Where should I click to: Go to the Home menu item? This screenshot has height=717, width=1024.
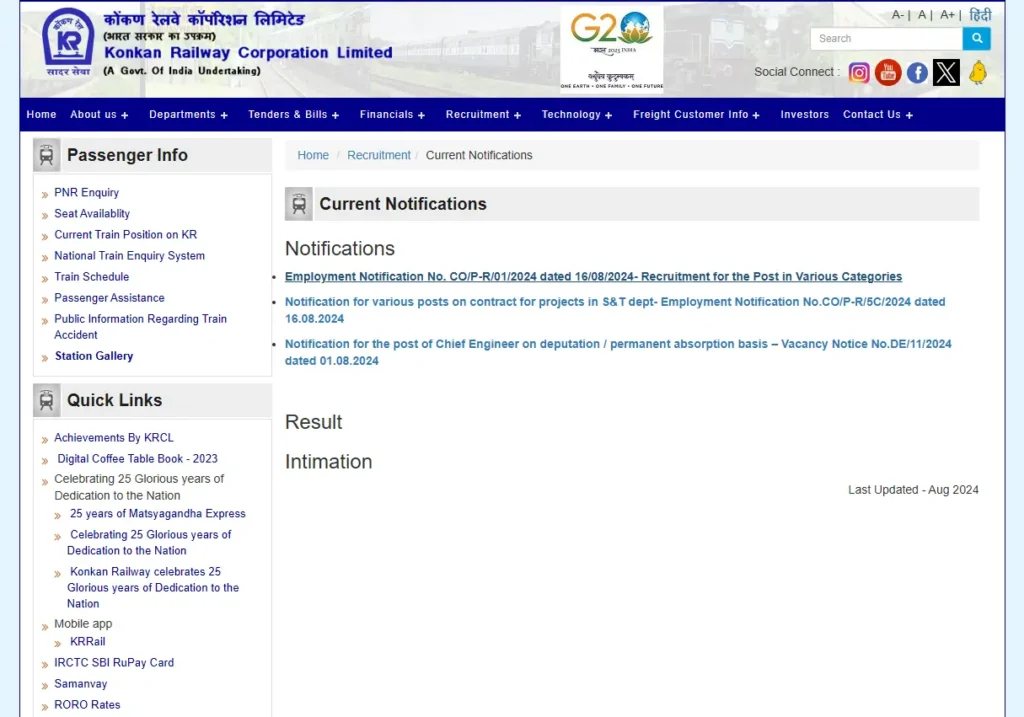(x=41, y=115)
